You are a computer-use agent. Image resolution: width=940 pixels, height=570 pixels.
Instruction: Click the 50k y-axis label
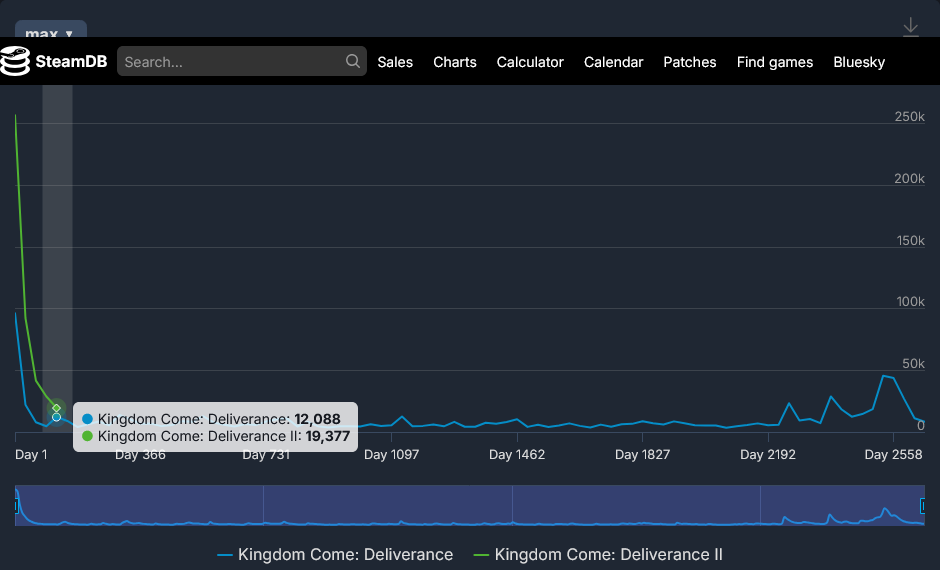913,363
